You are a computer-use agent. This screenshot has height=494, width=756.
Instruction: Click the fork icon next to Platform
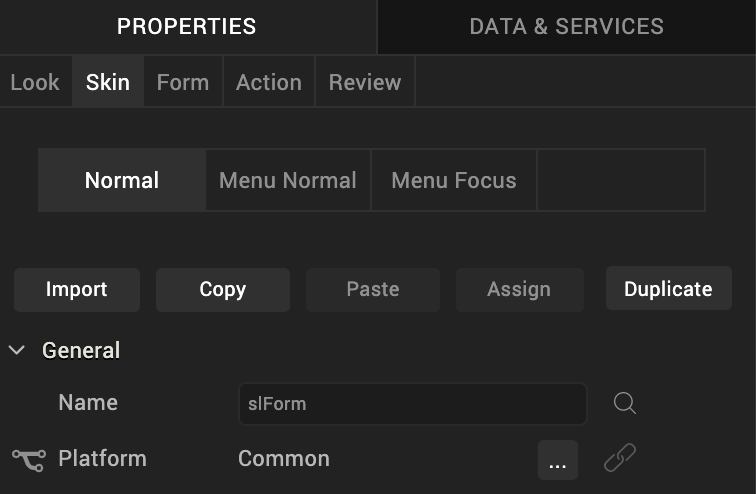pos(28,459)
